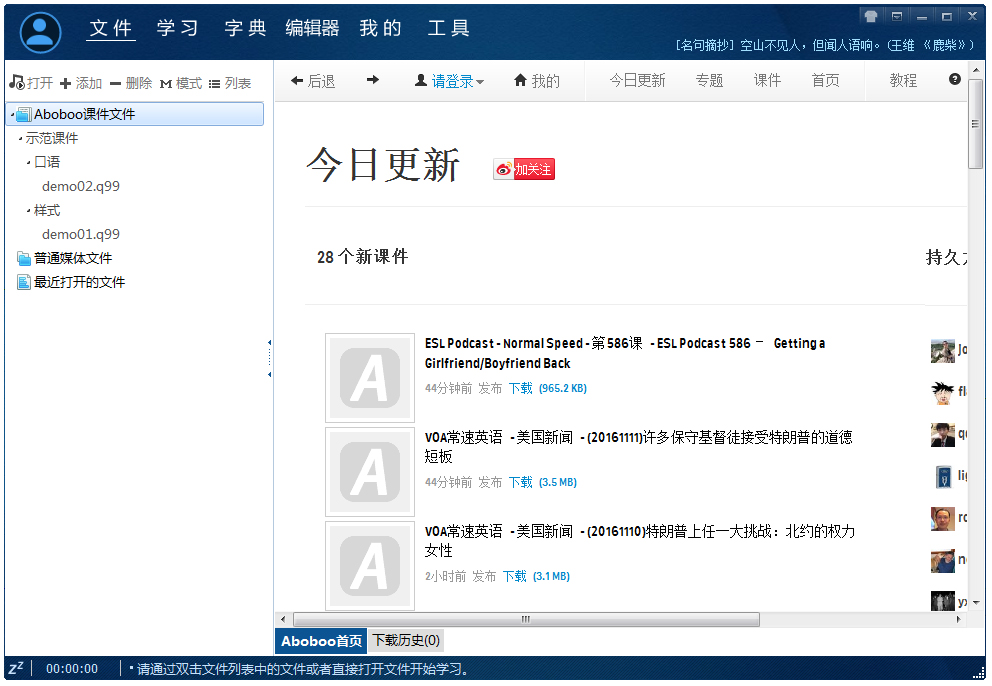Click the skin (shirt) icon in title bar
Image resolution: width=992 pixels, height=686 pixels.
[871, 16]
